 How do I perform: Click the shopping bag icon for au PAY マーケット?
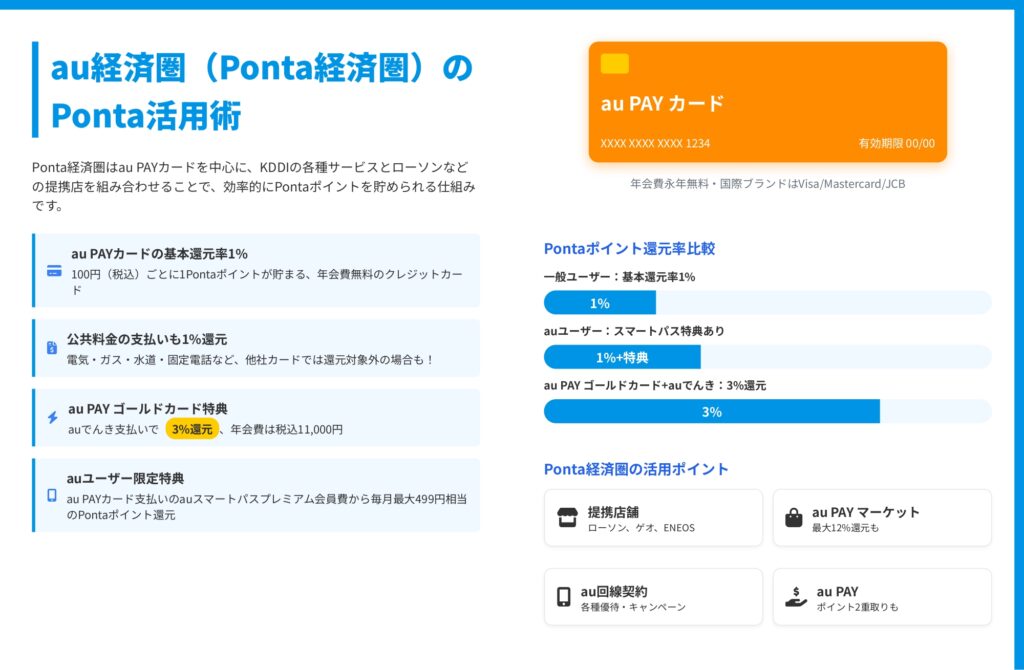point(794,518)
